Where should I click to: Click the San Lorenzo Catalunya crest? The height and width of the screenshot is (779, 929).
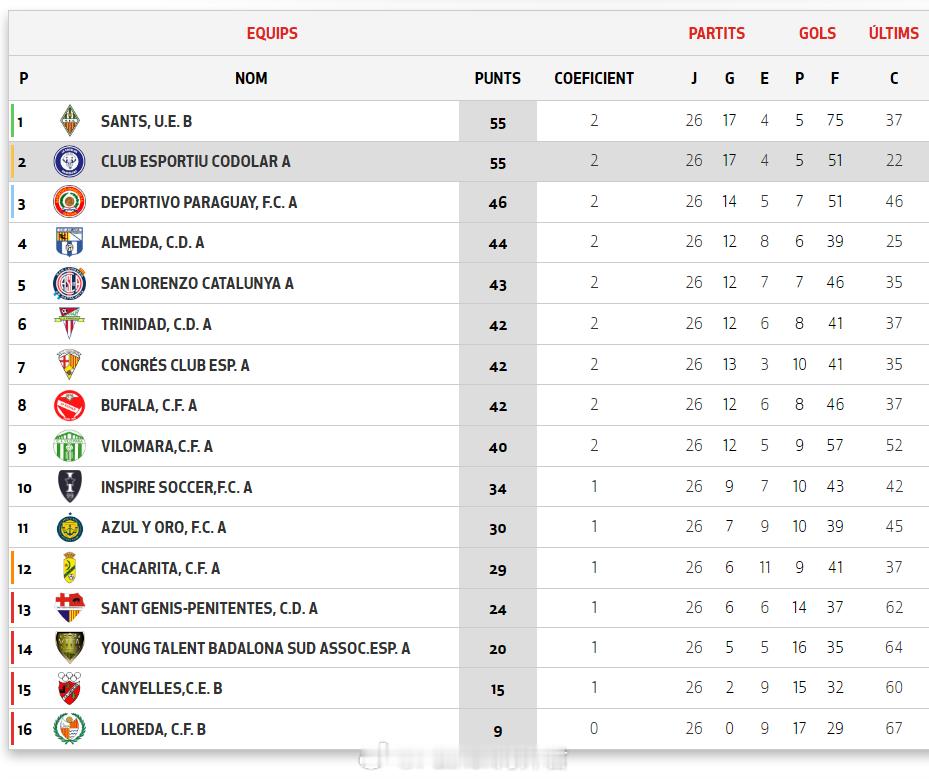click(x=69, y=283)
